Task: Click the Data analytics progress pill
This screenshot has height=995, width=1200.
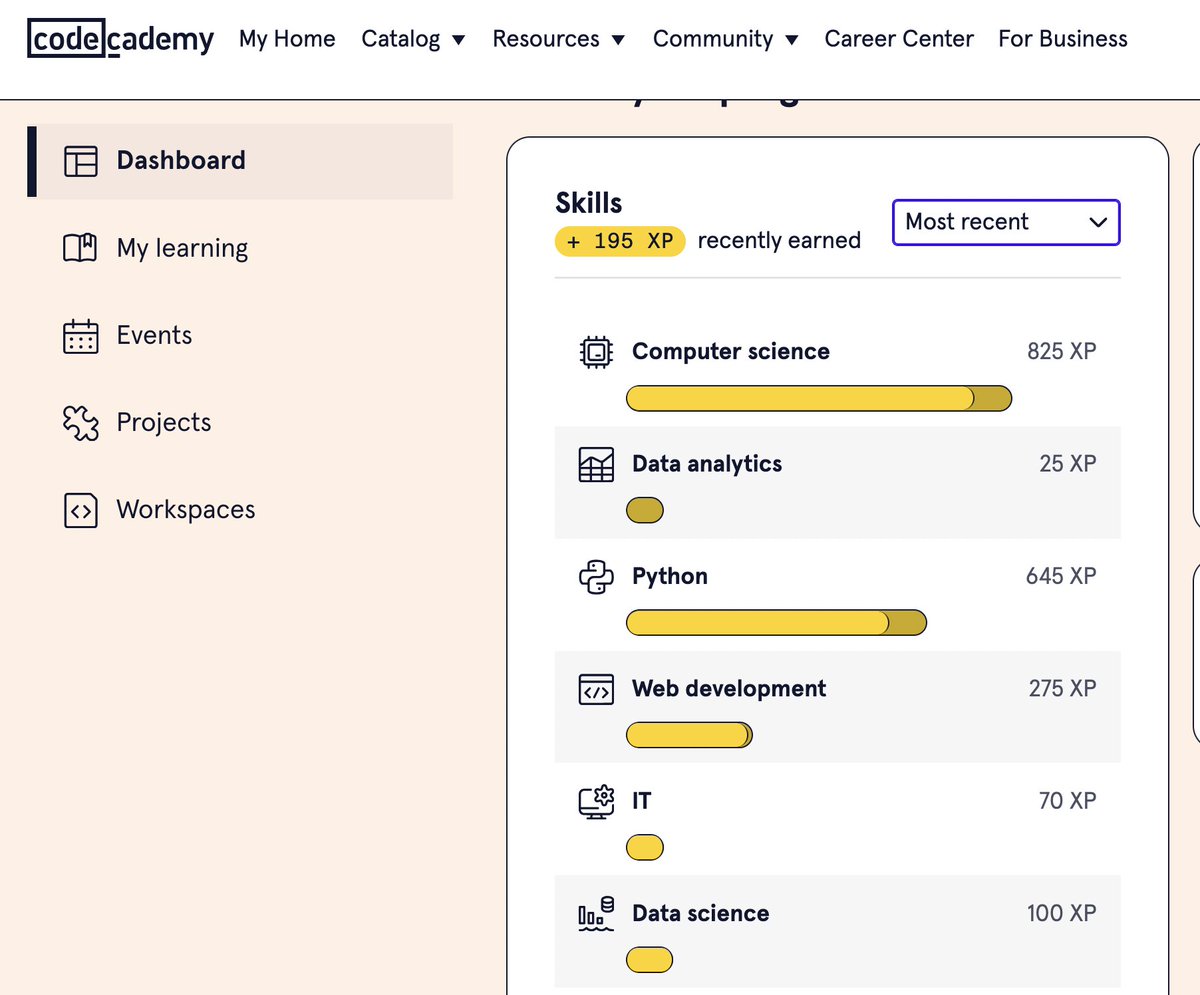Action: [x=645, y=511]
